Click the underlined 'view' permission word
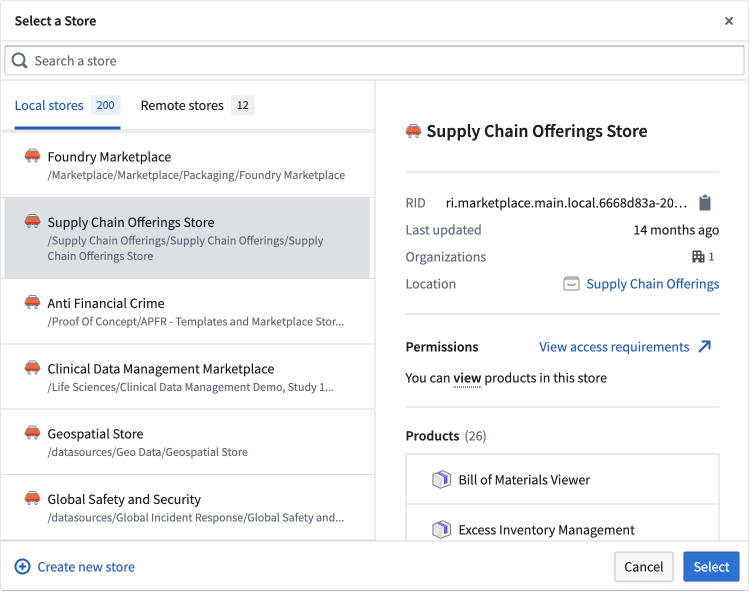This screenshot has width=749, height=592. coord(467,378)
